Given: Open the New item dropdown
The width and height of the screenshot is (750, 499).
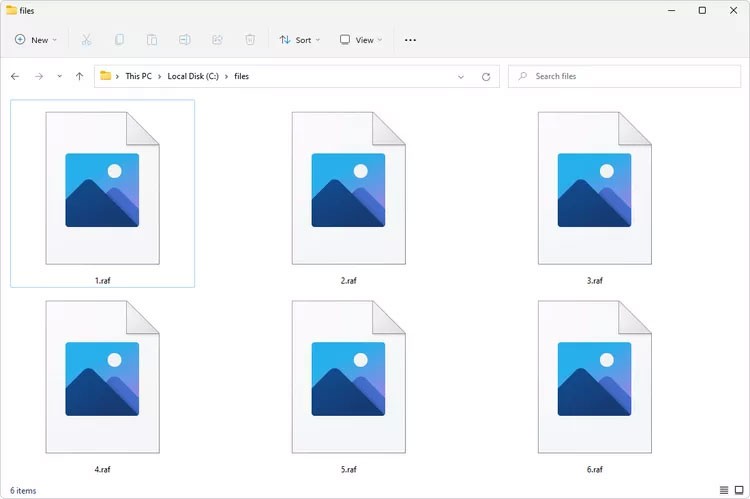Looking at the screenshot, I should point(36,40).
